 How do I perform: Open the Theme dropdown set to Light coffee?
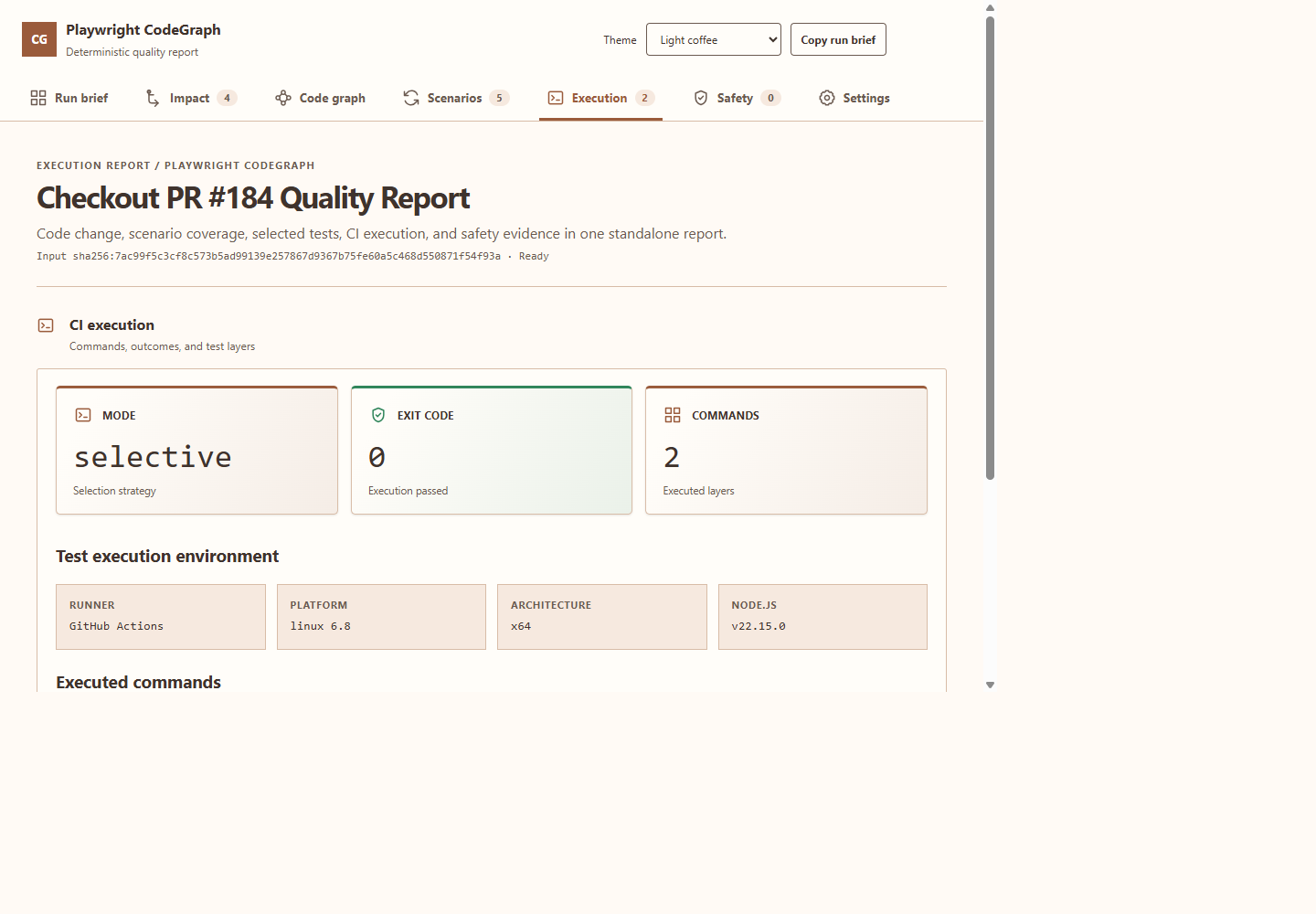point(714,39)
